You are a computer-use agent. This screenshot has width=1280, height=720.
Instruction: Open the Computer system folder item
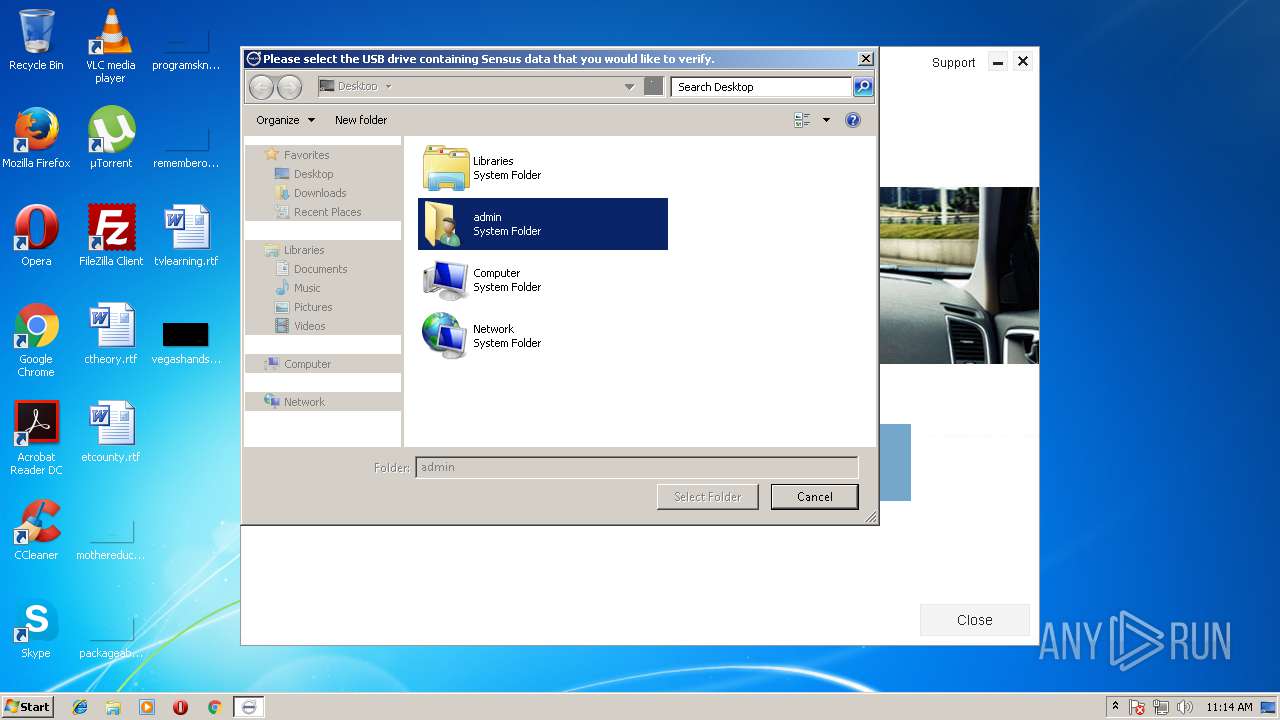click(543, 280)
